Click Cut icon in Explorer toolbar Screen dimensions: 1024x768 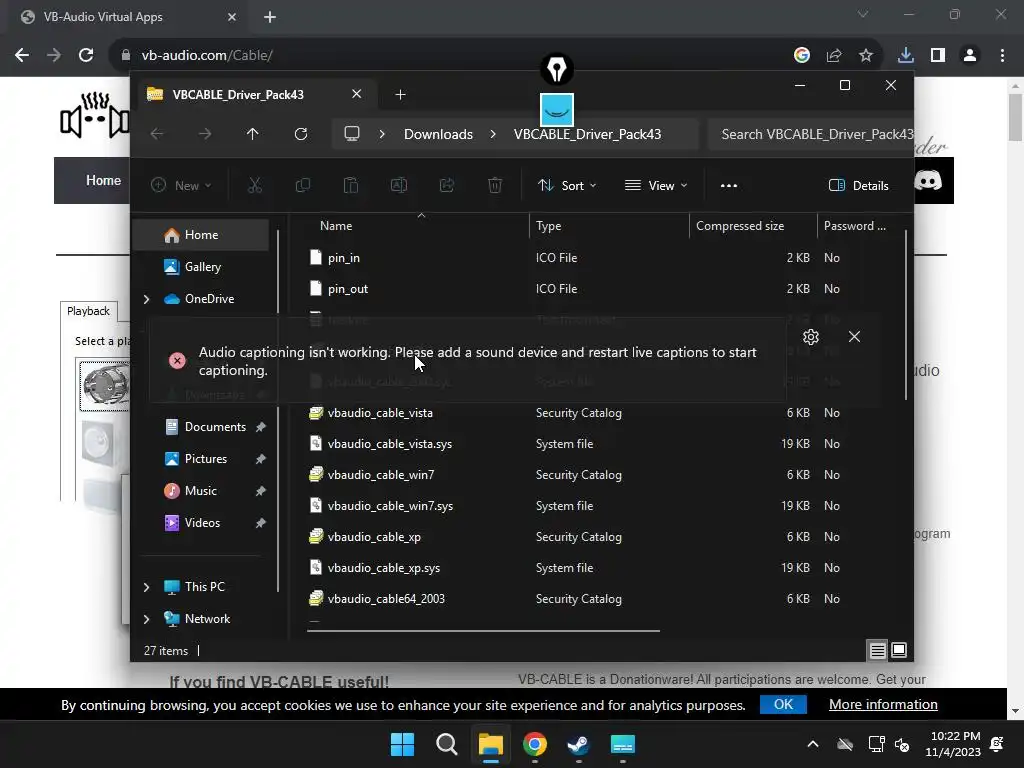[x=255, y=185]
